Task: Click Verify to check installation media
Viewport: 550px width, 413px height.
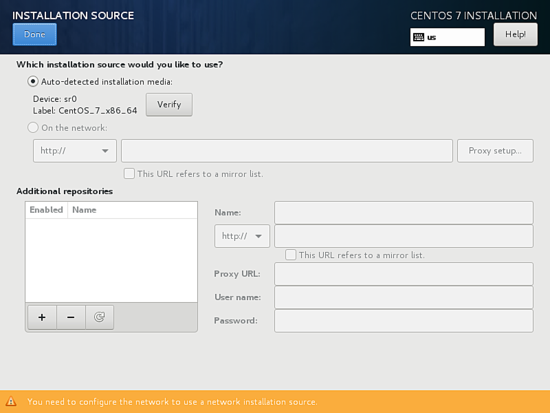Action: click(169, 105)
